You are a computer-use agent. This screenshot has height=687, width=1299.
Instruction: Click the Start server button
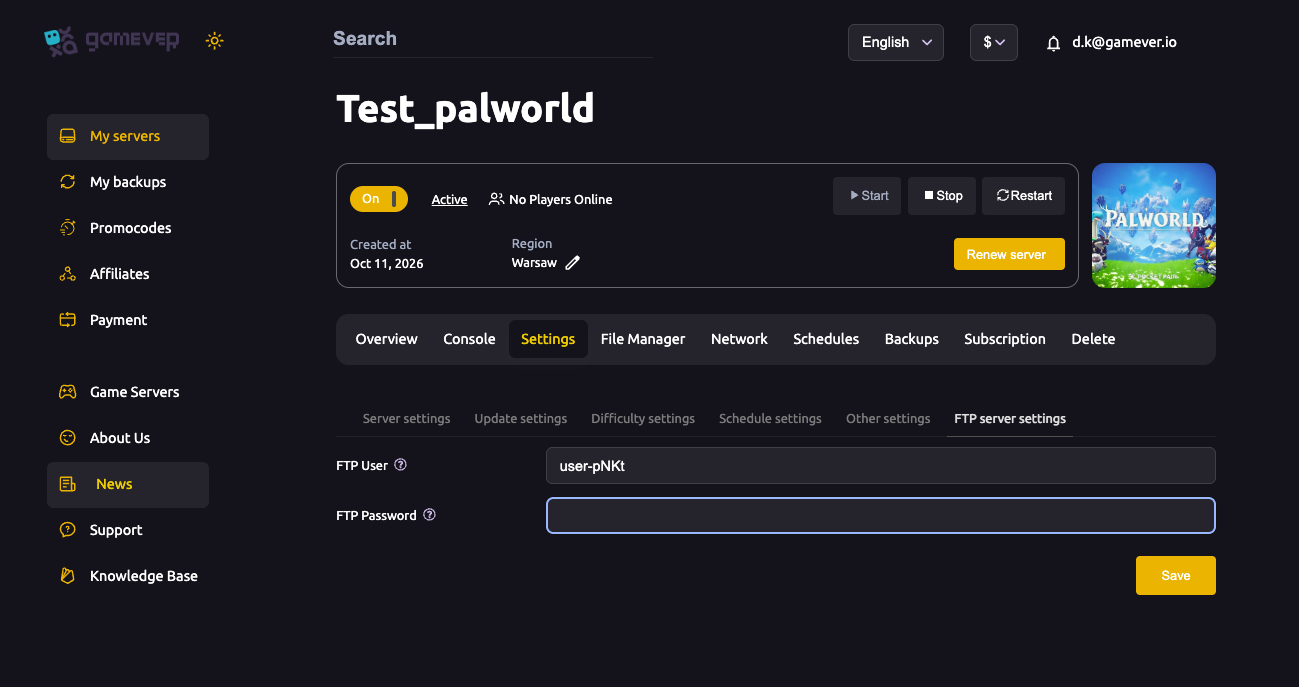click(867, 196)
